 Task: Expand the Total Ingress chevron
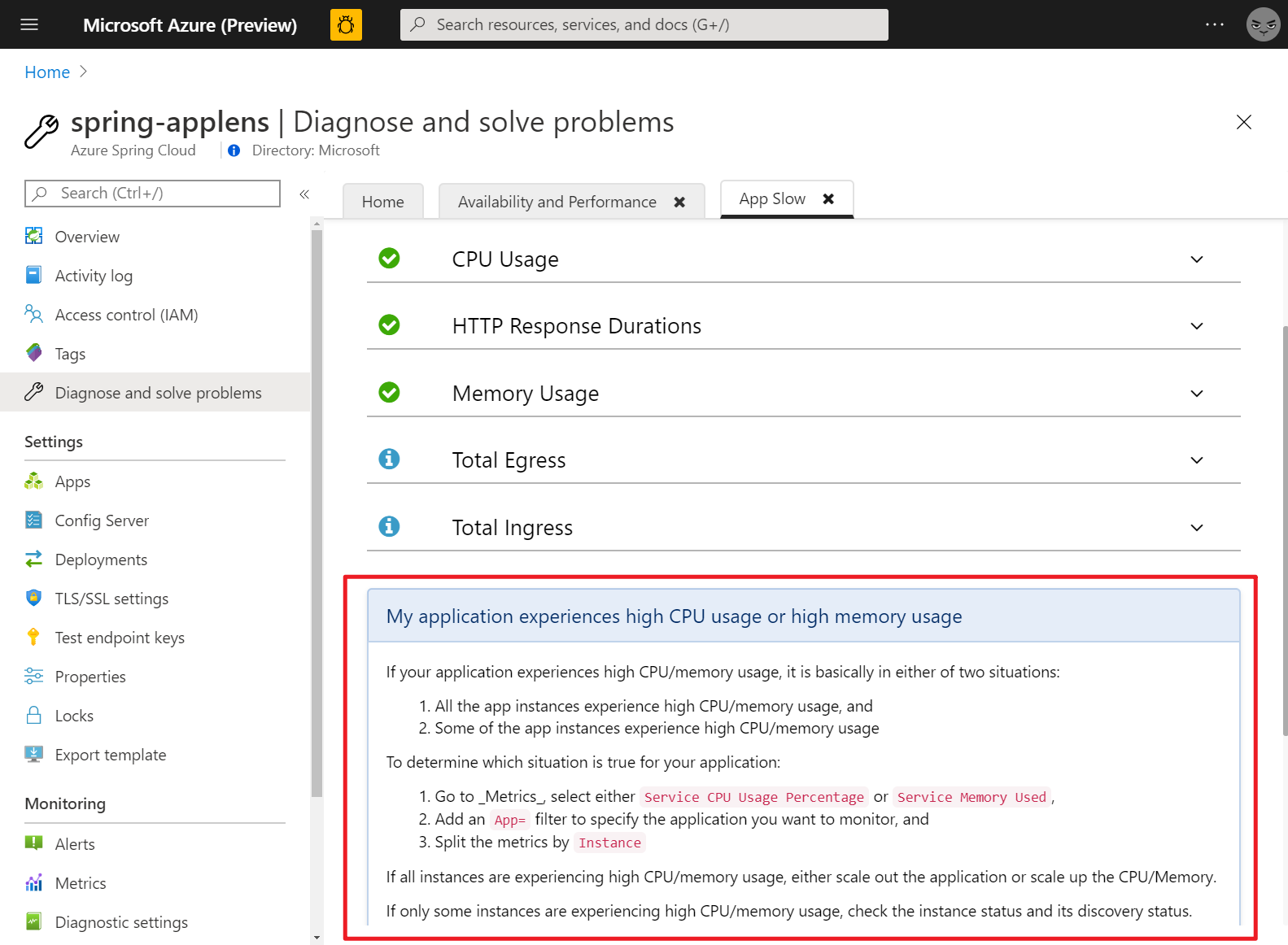pyautogui.click(x=1196, y=528)
